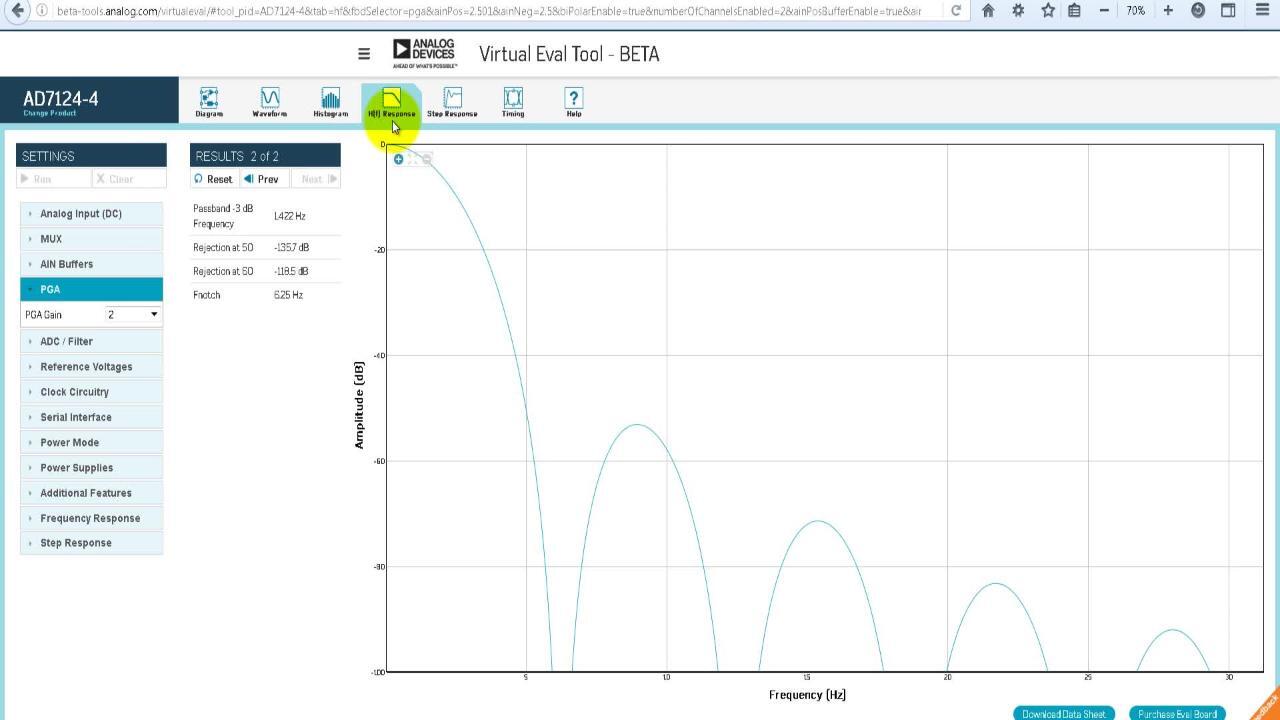Click the Purchase Eval Board button
Image resolution: width=1280 pixels, height=720 pixels.
point(1177,714)
